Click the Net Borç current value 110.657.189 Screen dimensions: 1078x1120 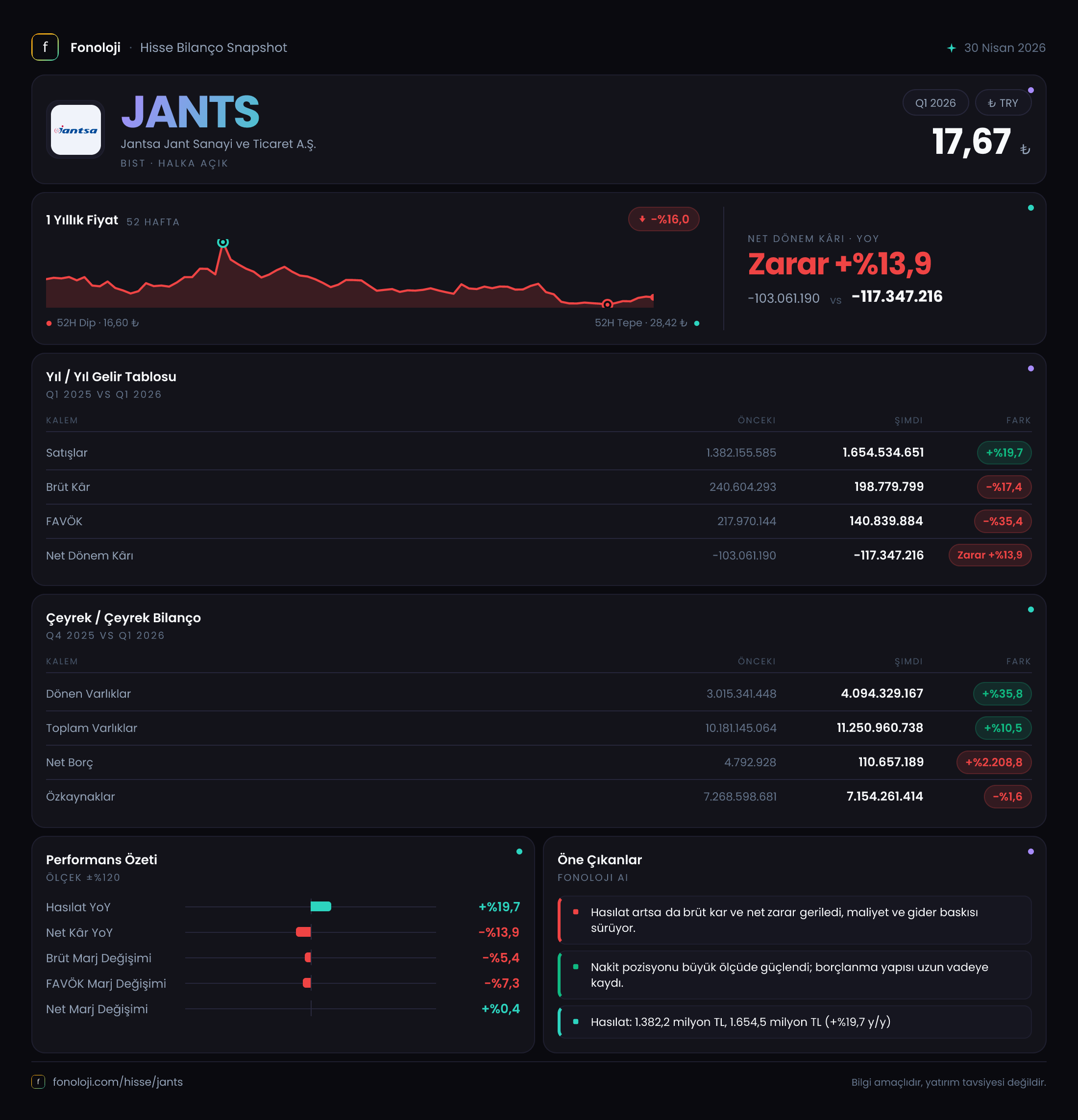(x=890, y=762)
